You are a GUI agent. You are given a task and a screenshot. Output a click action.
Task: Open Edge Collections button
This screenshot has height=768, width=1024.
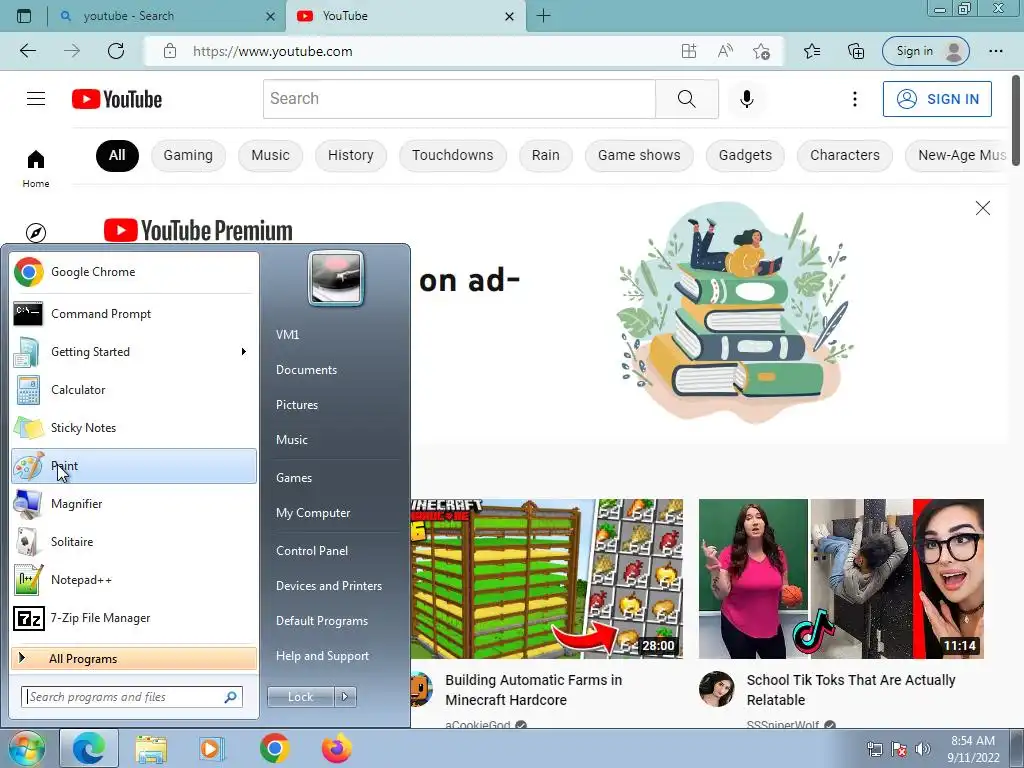(856, 51)
